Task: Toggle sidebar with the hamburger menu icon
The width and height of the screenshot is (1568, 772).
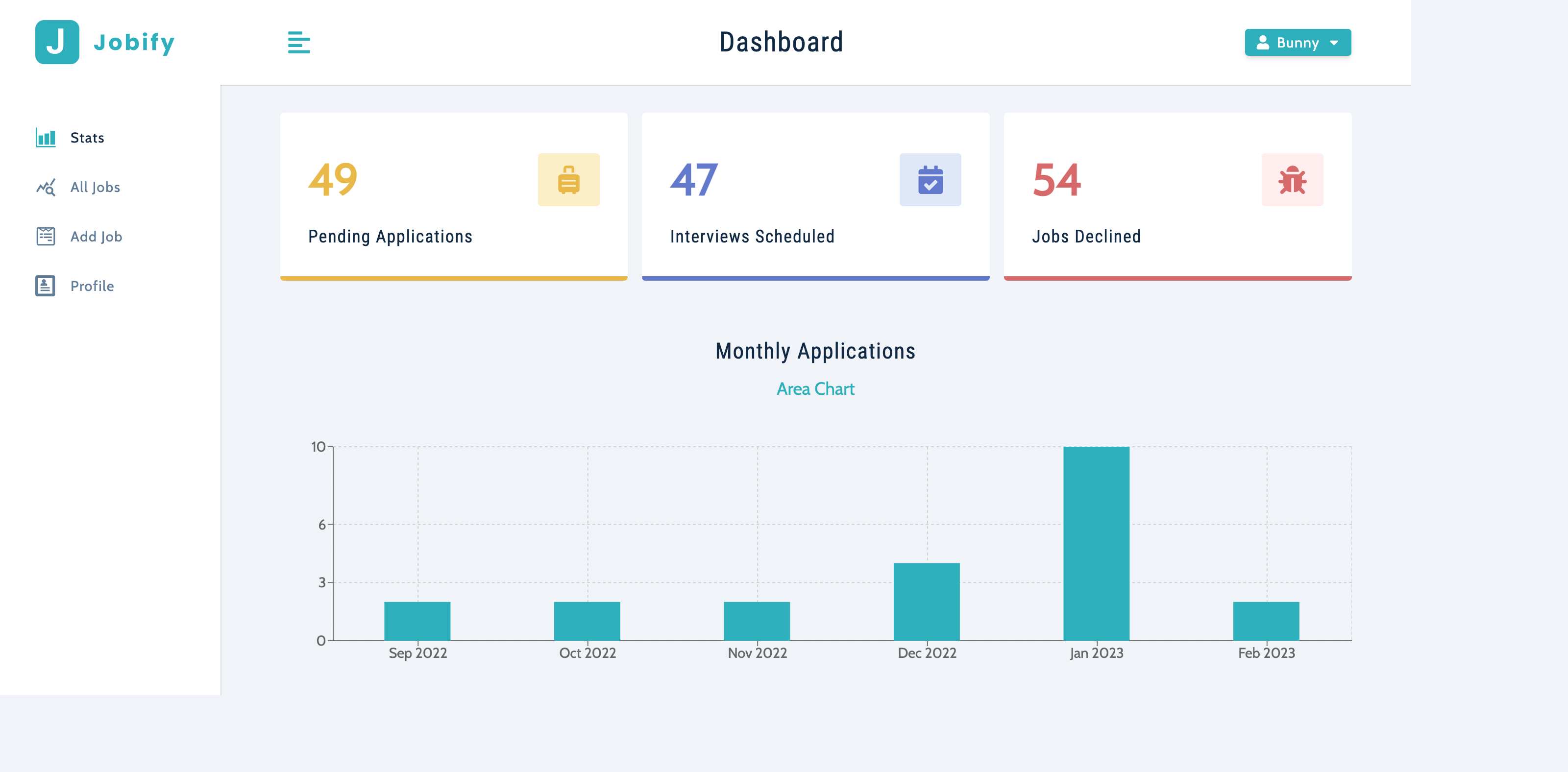Action: pyautogui.click(x=298, y=43)
